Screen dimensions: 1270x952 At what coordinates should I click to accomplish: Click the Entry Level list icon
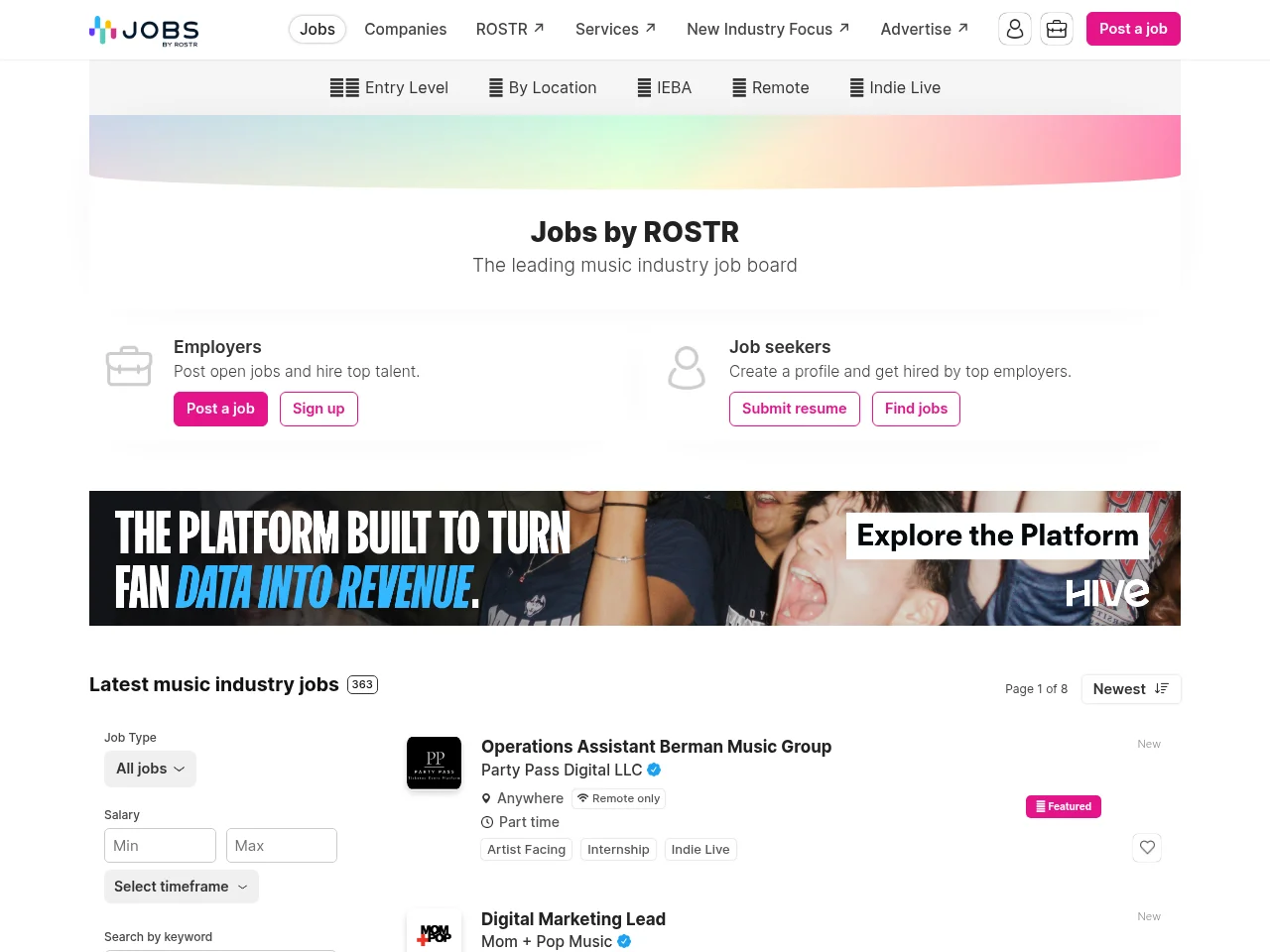click(344, 87)
